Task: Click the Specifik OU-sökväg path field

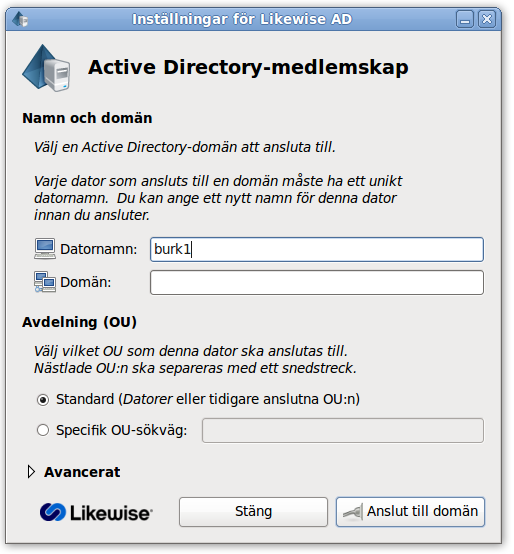Action: point(343,430)
